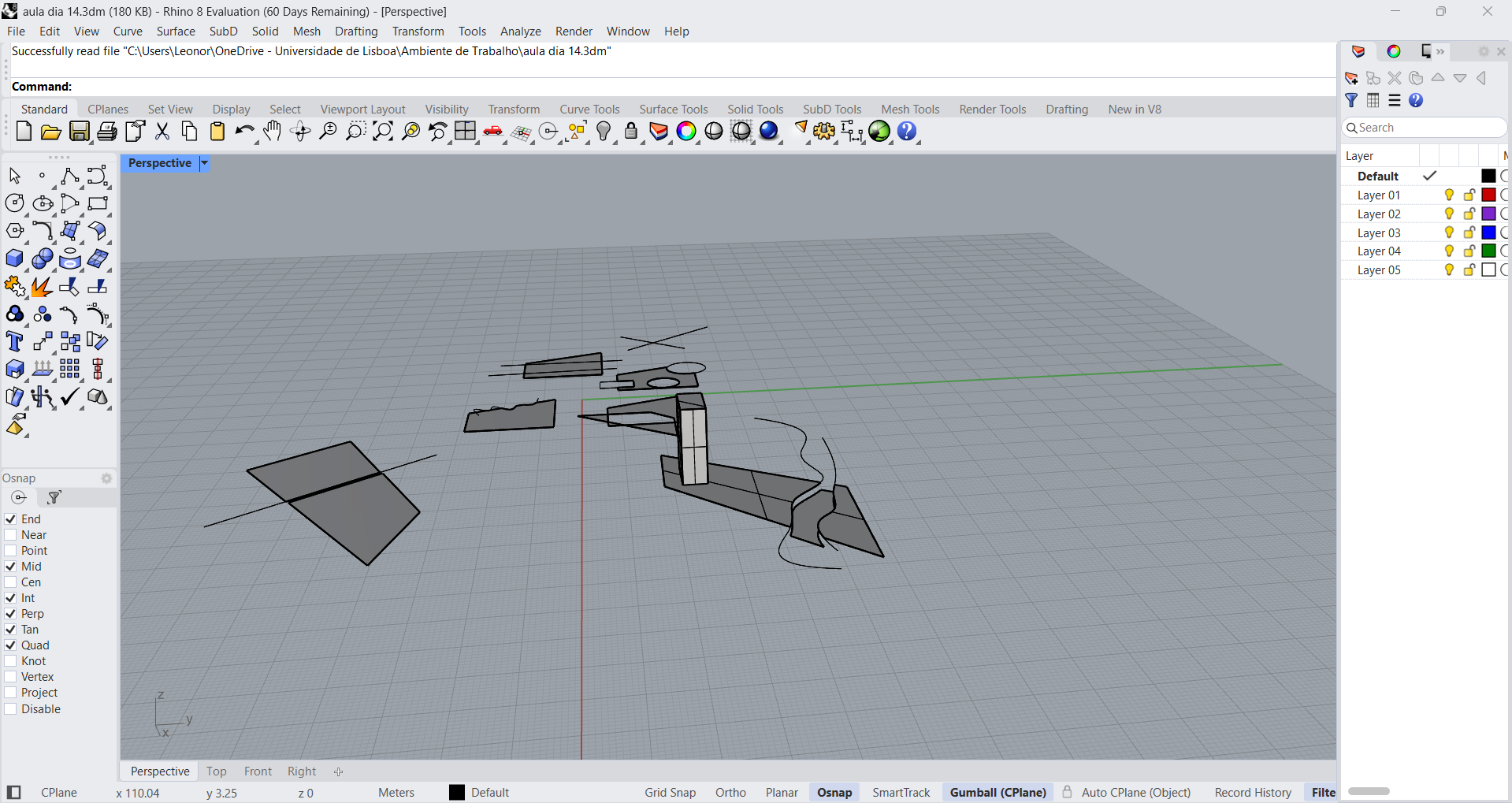This screenshot has height=803, width=1512.
Task: Toggle Grid Snap in status bar
Action: [x=670, y=793]
